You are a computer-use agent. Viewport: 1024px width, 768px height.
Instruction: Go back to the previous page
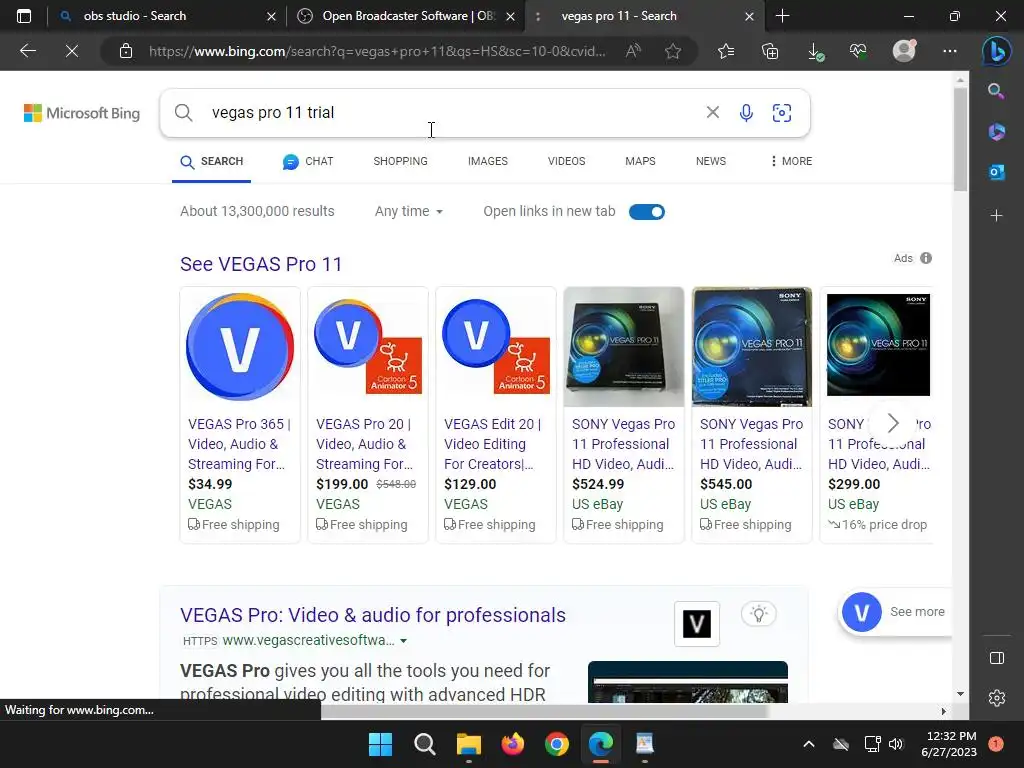tap(28, 51)
